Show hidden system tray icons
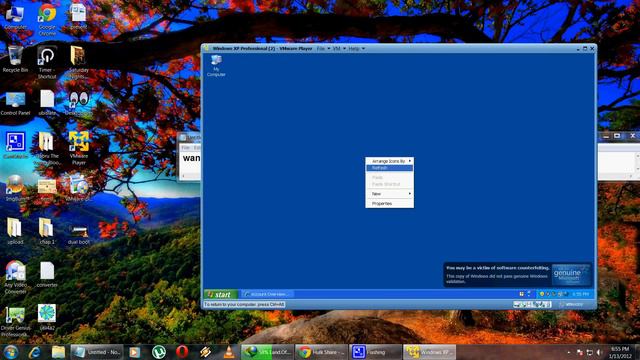This screenshot has width=640, height=360. (x=569, y=352)
